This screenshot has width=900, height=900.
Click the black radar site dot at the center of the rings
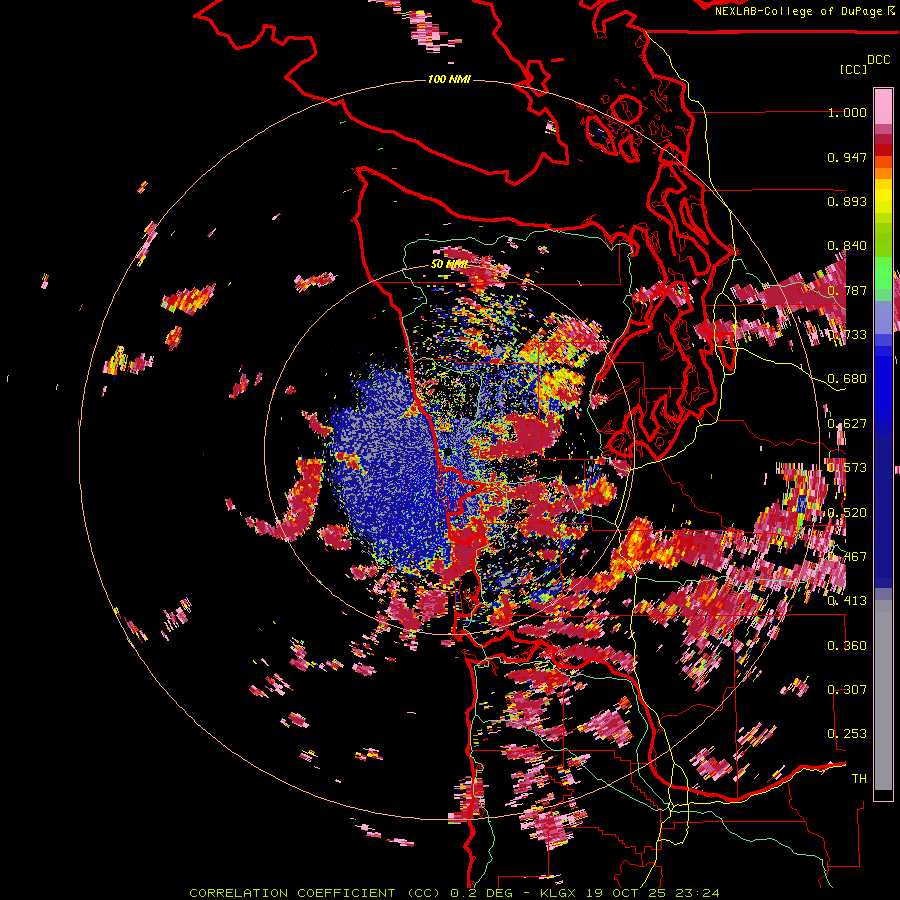coord(448,453)
